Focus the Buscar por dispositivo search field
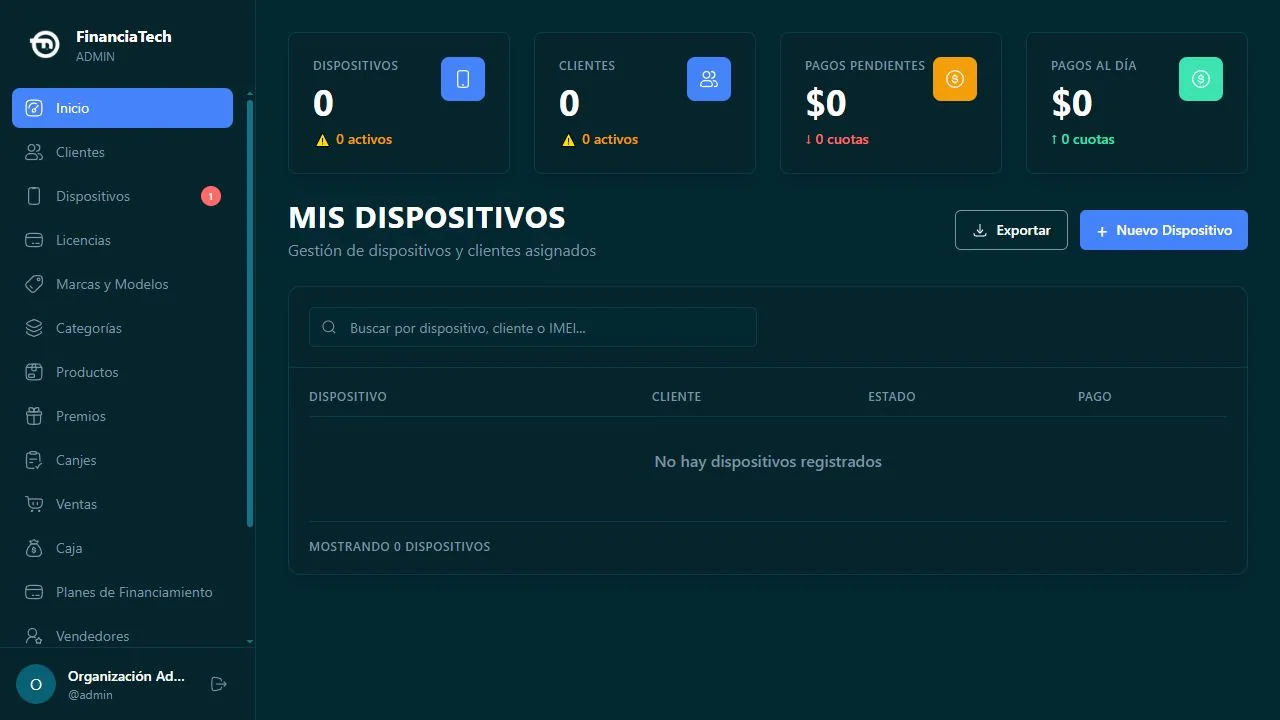This screenshot has height=720, width=1280. pos(533,327)
